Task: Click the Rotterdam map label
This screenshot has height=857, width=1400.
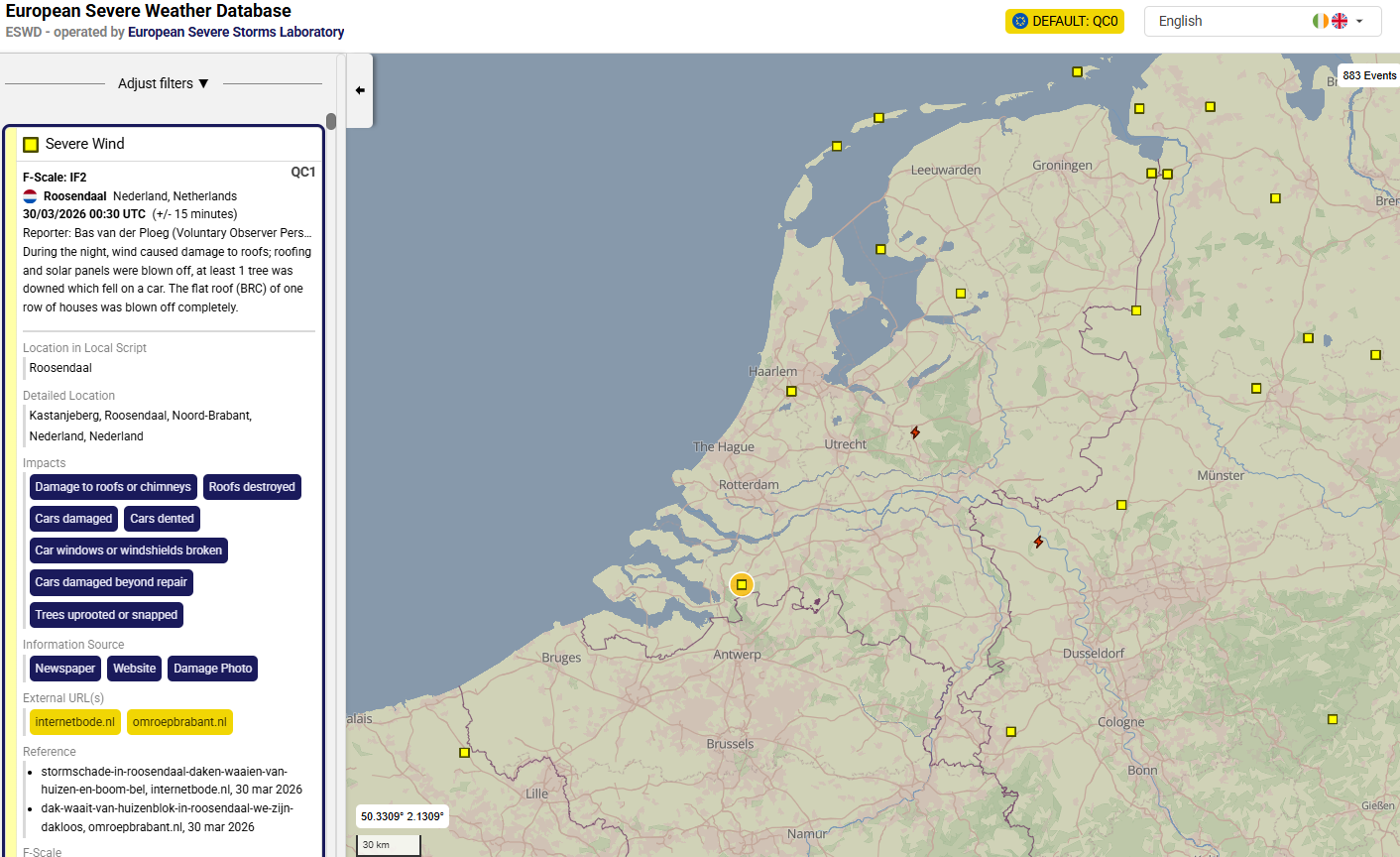Action: coord(749,485)
